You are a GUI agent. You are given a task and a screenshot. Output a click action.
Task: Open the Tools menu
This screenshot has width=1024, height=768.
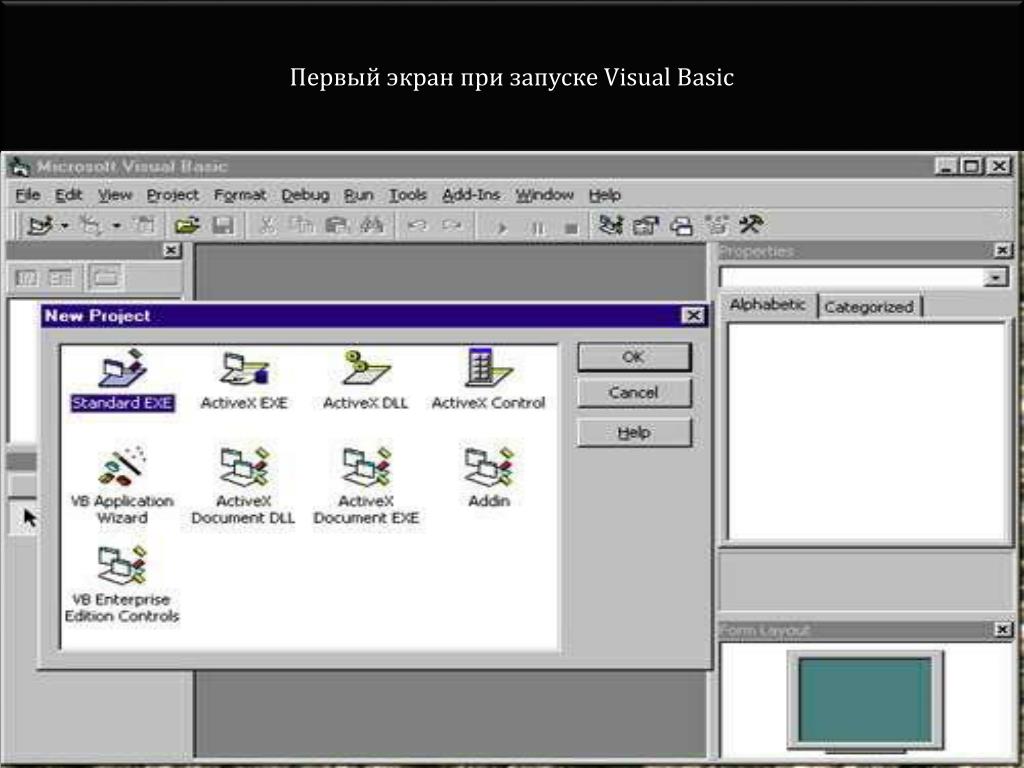coord(408,195)
